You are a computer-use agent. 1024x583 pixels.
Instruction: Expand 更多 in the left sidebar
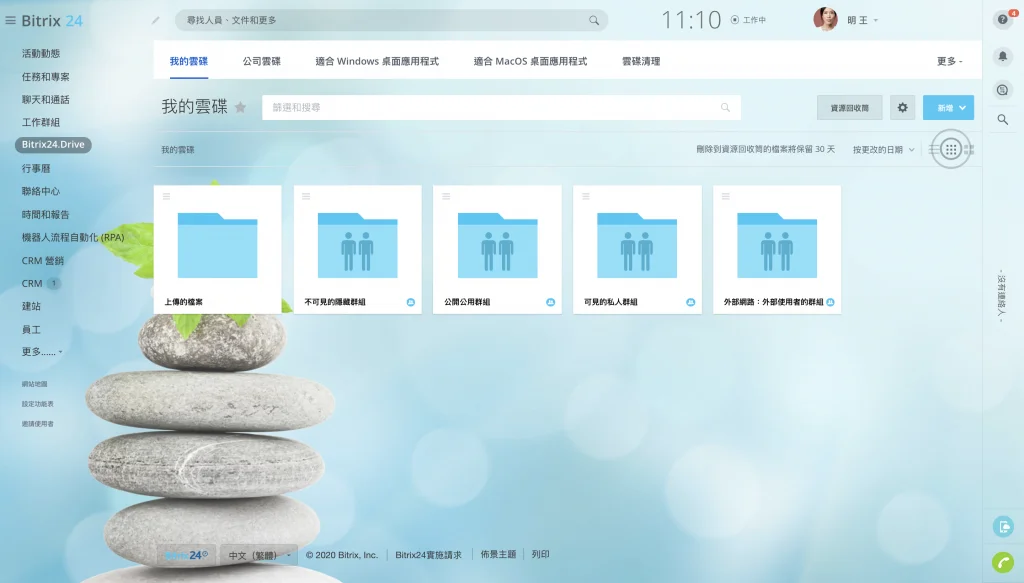coord(42,352)
